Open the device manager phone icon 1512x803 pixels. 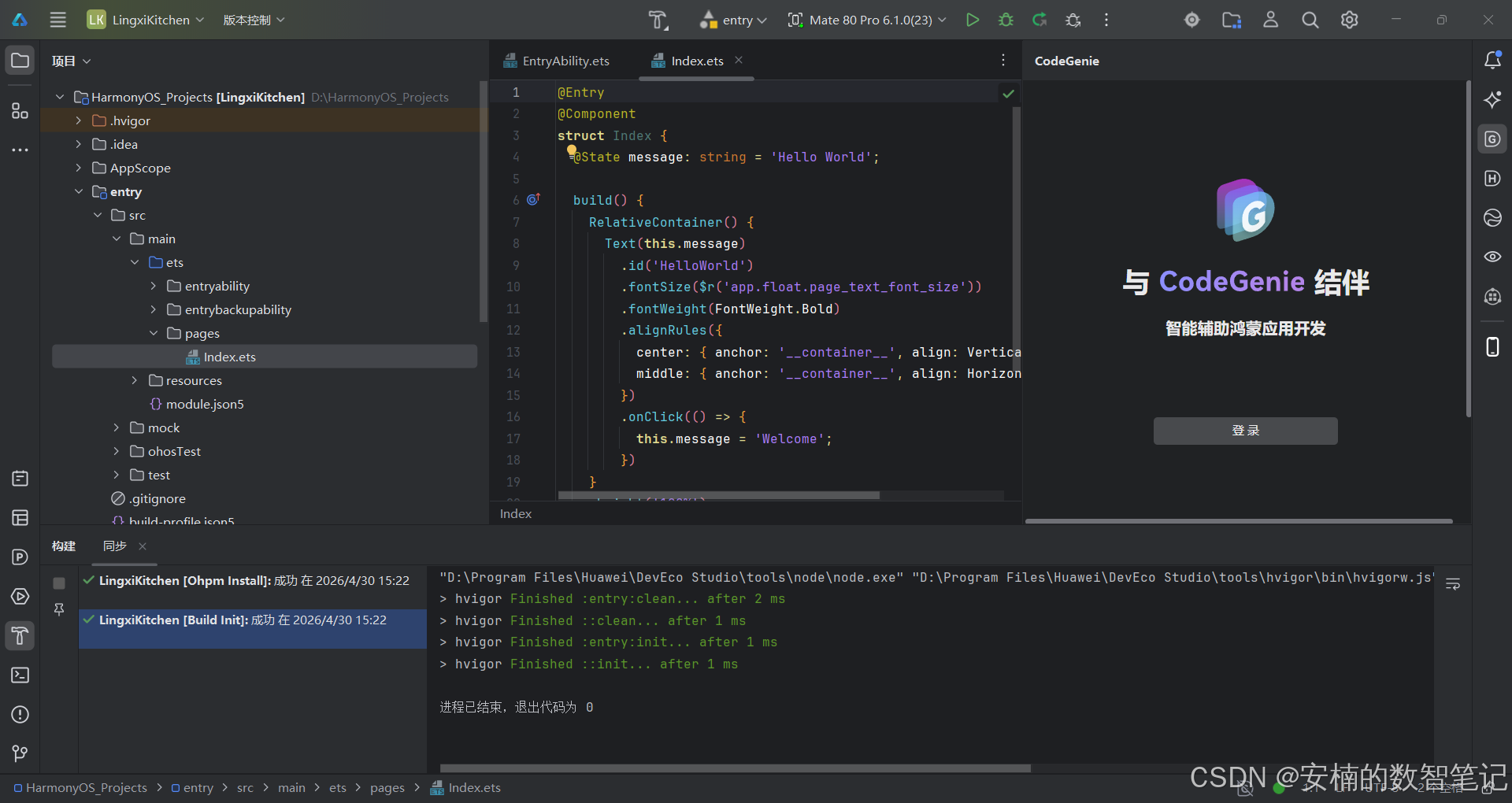click(x=1492, y=346)
